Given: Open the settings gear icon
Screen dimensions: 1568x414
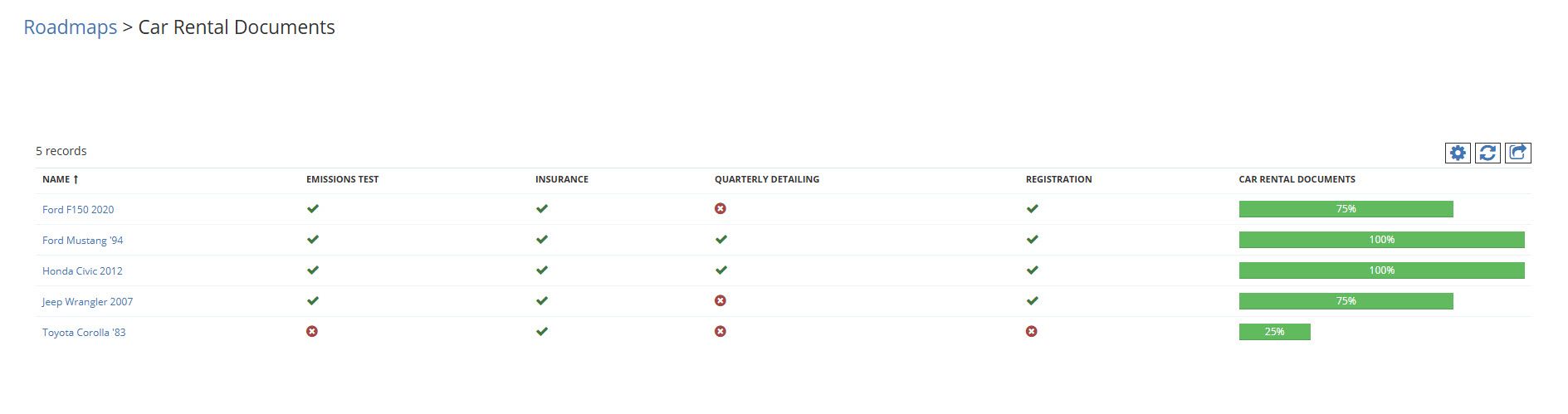Looking at the screenshot, I should coord(1458,153).
